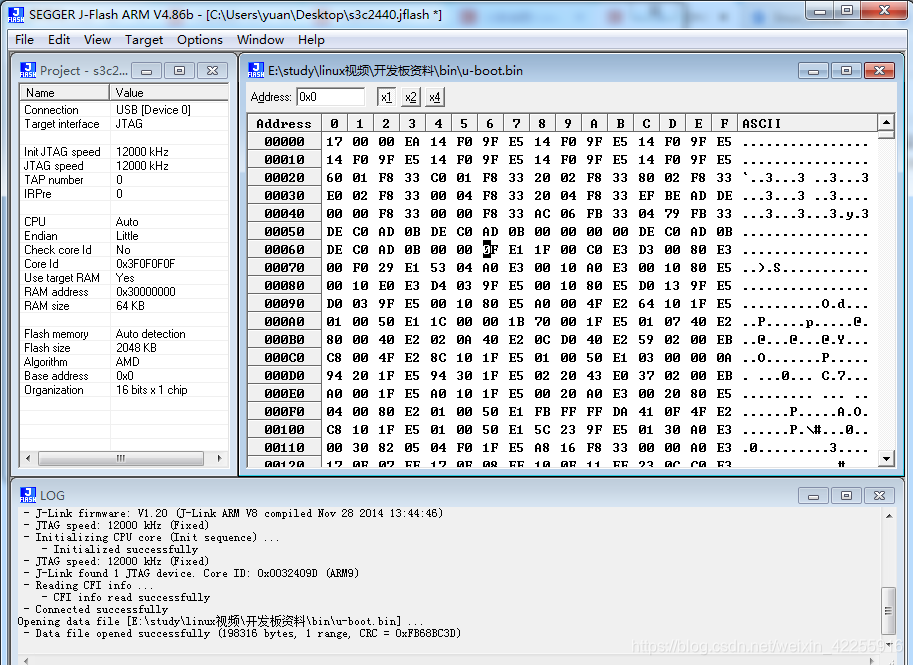Click the Project panel horizontal scrollbar thumb
Image resolution: width=913 pixels, height=665 pixels.
point(121,458)
